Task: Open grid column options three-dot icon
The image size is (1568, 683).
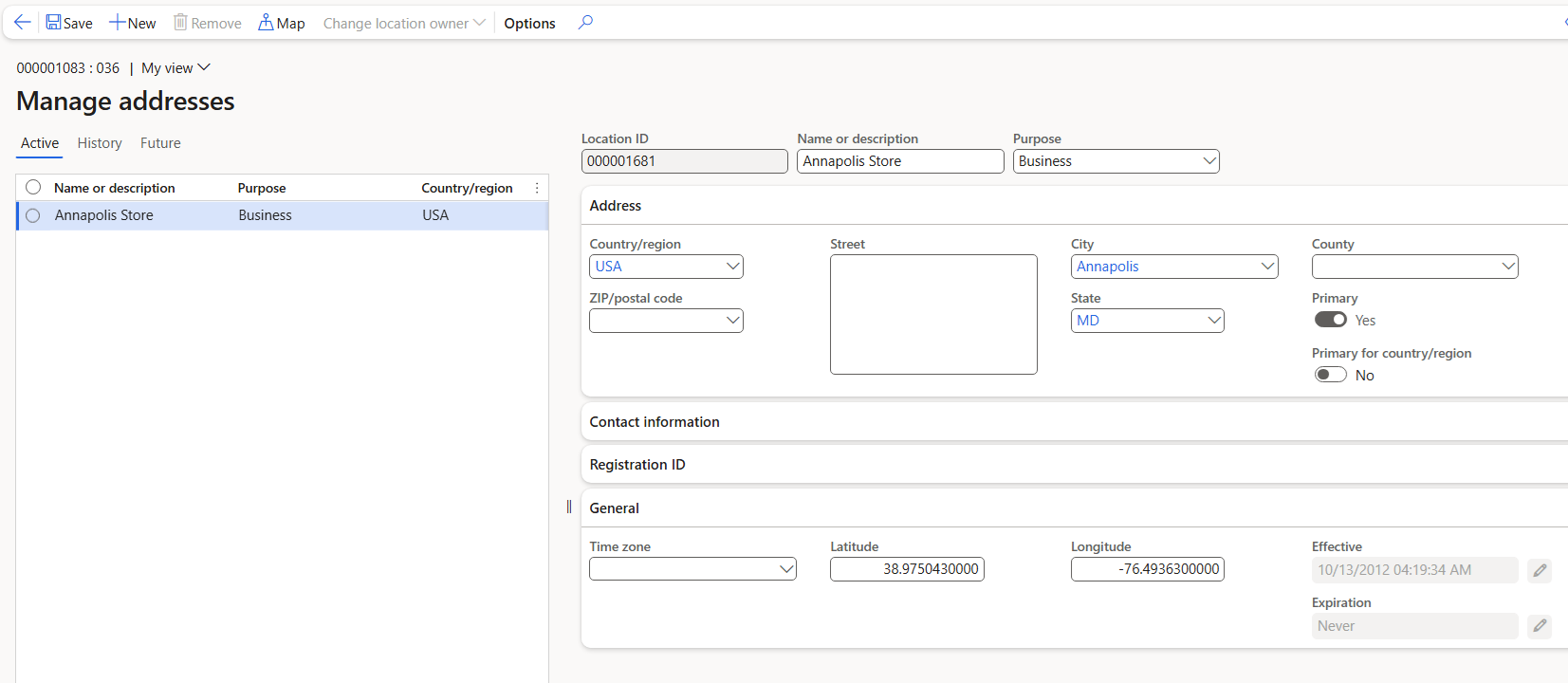Action: point(537,188)
